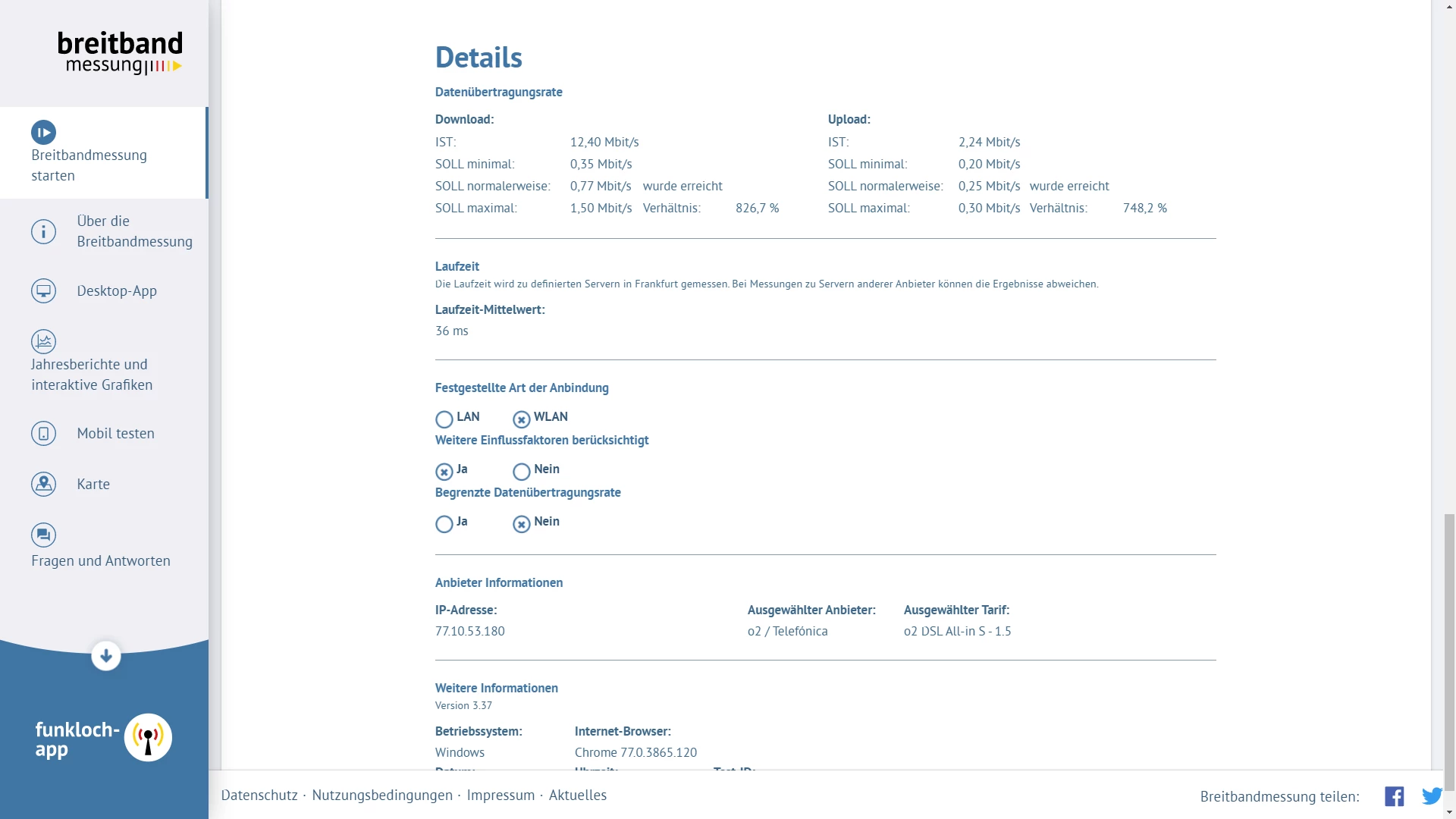Choose Ja for Begrenzte Datenübertragungsrate

[x=444, y=524]
